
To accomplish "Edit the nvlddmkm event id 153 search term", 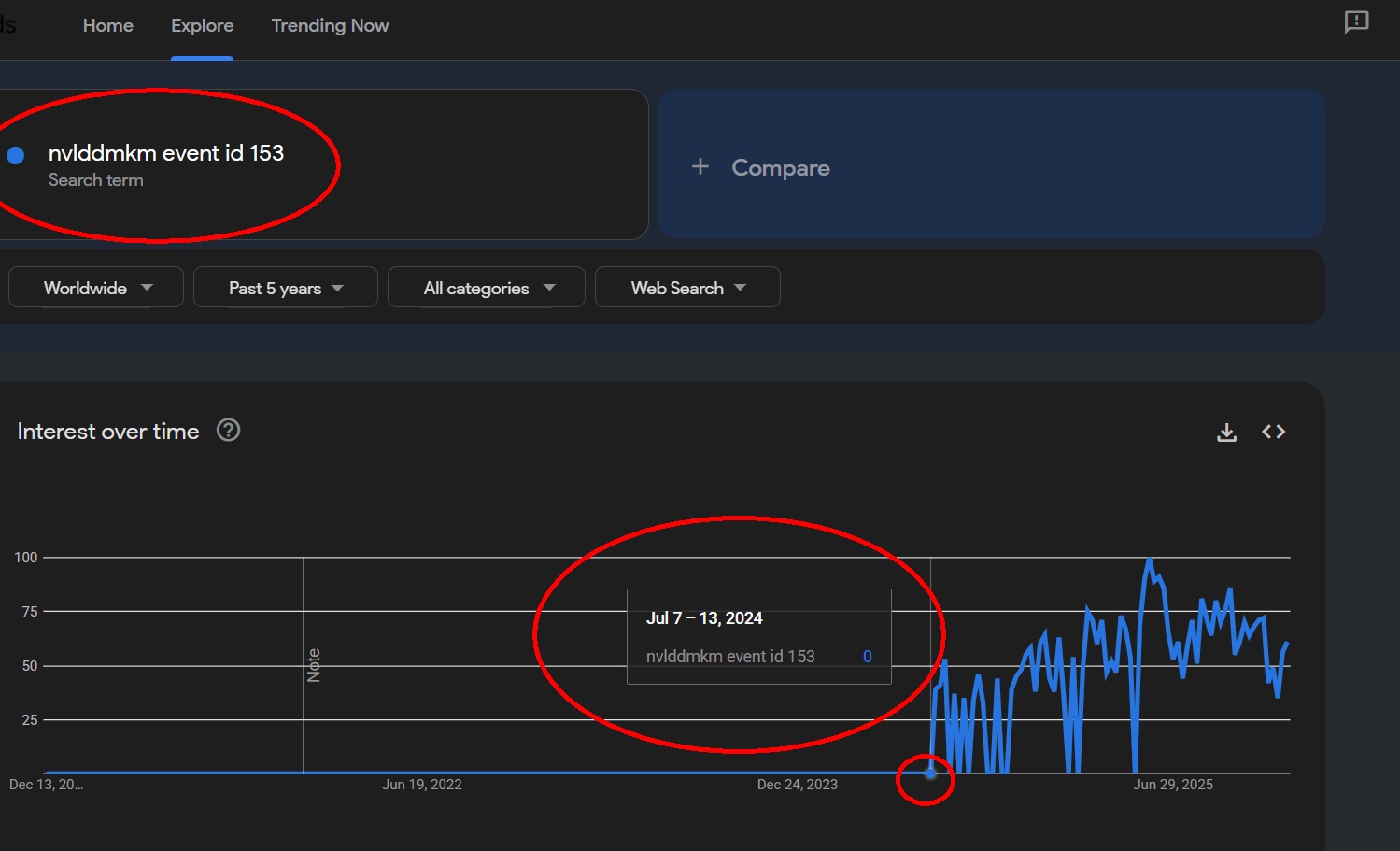I will pyautogui.click(x=166, y=153).
